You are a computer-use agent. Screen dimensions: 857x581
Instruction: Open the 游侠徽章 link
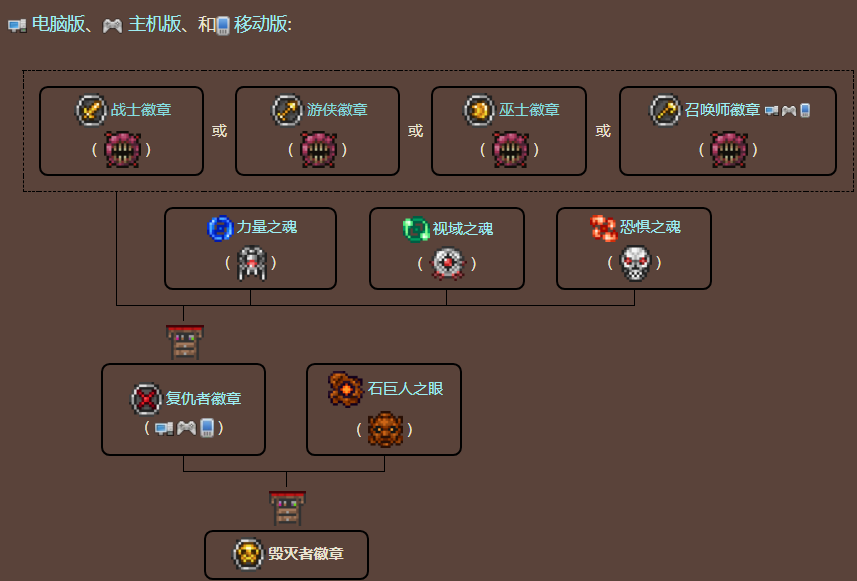(x=337, y=110)
